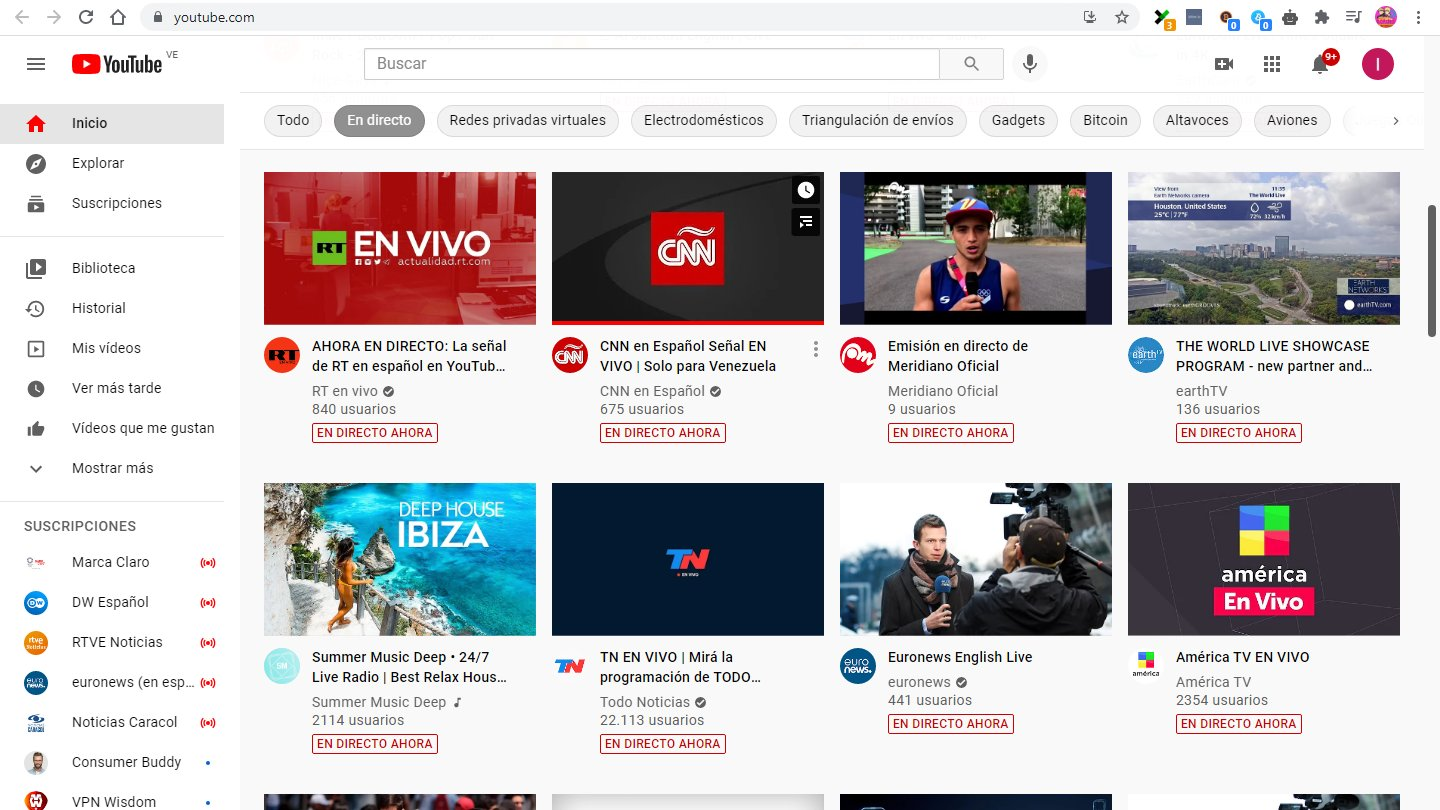
Task: Open the euronews channel avatar
Action: point(858,666)
